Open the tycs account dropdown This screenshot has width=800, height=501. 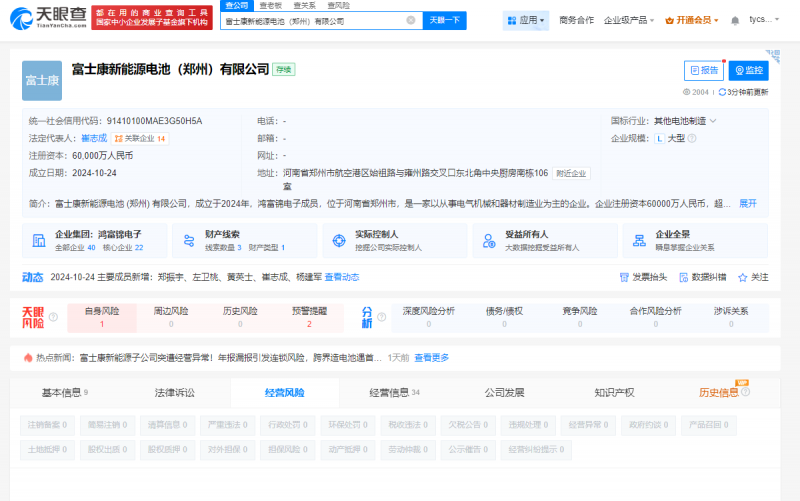[x=764, y=19]
